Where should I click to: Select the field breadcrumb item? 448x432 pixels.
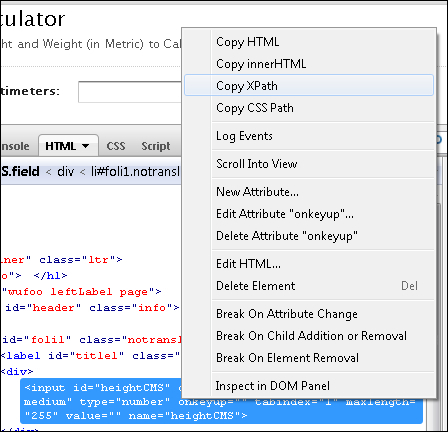coord(20,172)
